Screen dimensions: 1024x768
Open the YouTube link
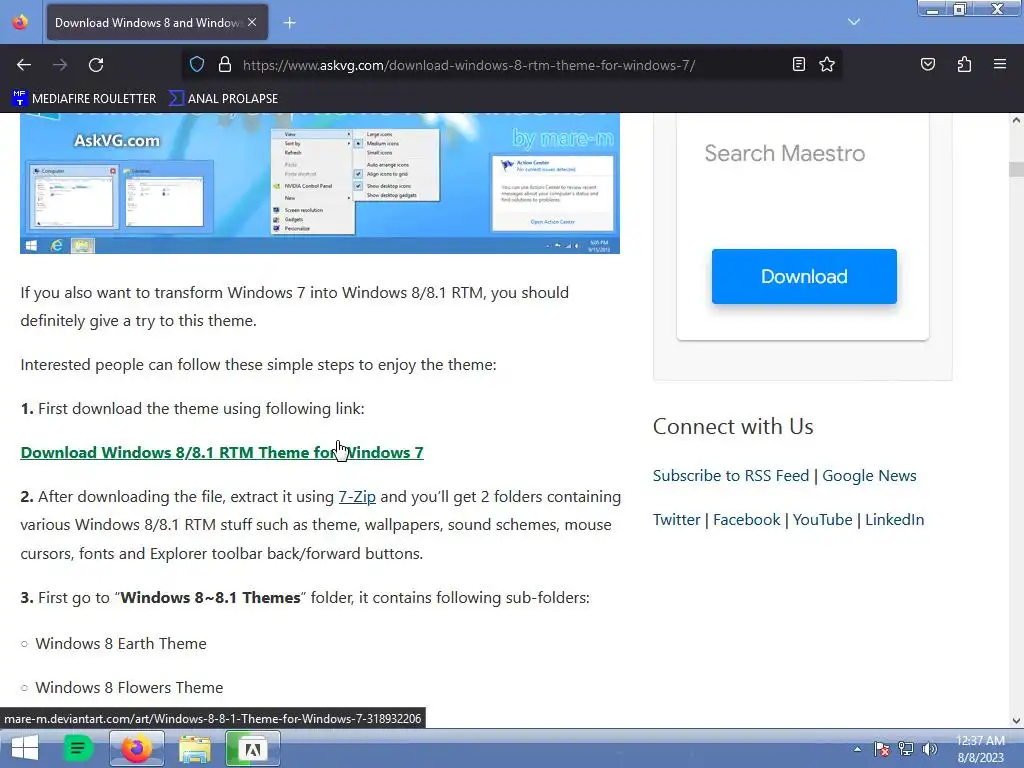click(822, 520)
